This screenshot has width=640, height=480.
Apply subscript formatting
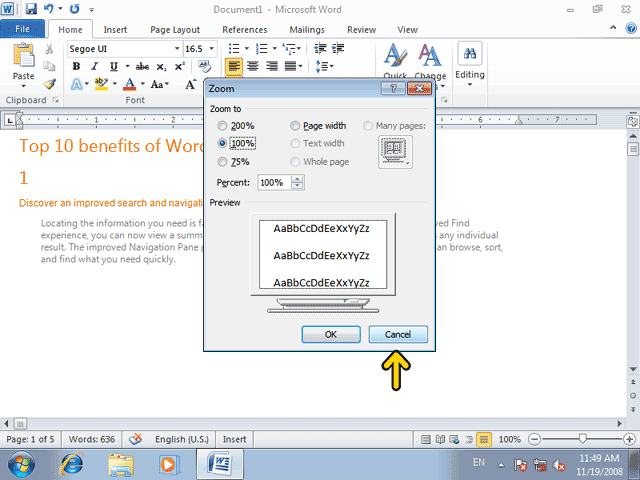pyautogui.click(x=161, y=67)
